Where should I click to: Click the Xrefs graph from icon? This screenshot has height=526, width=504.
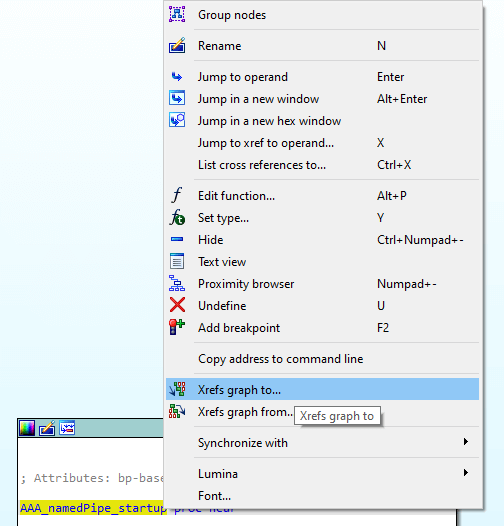[177, 411]
